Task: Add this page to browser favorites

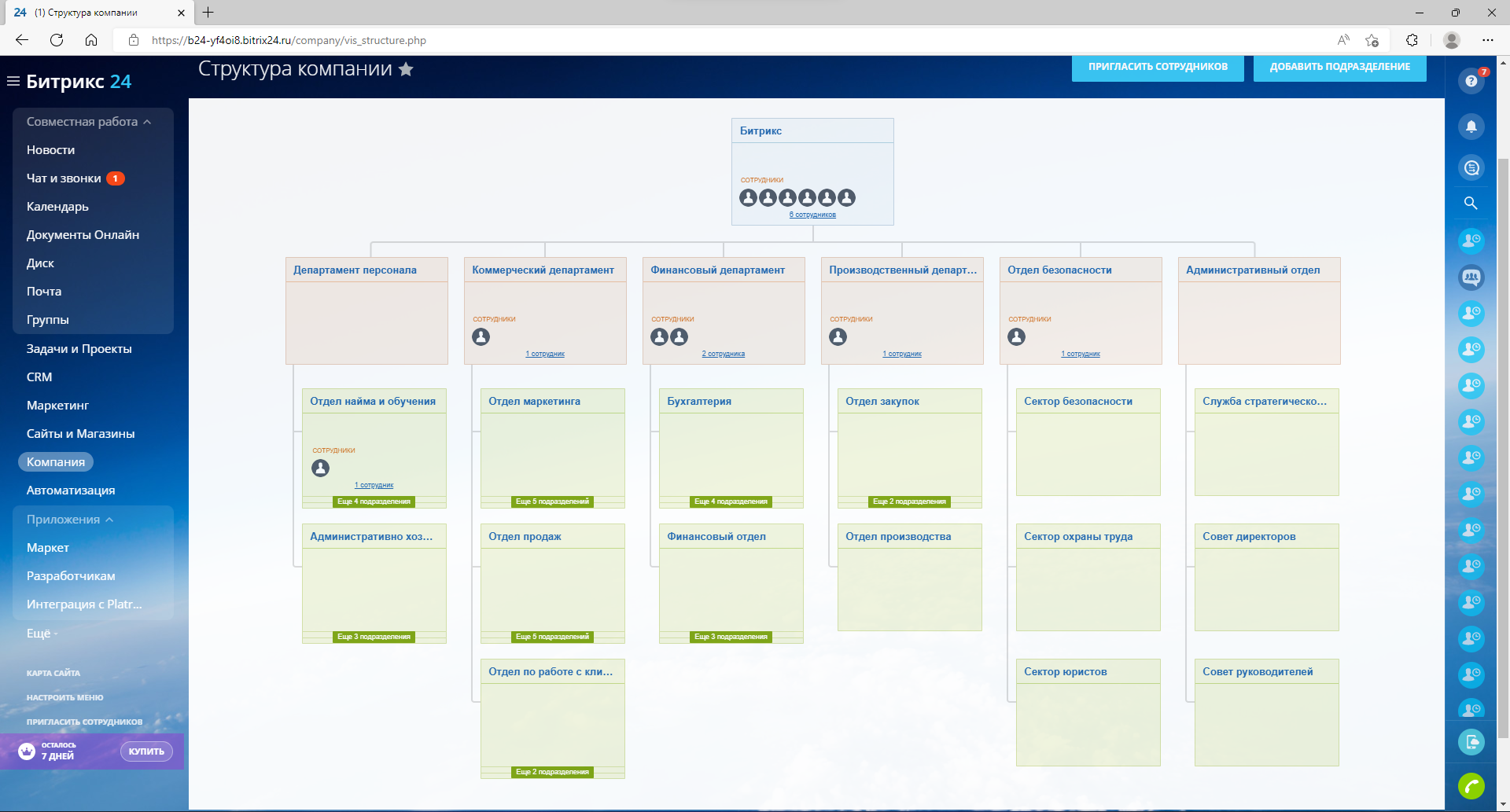Action: (1372, 40)
